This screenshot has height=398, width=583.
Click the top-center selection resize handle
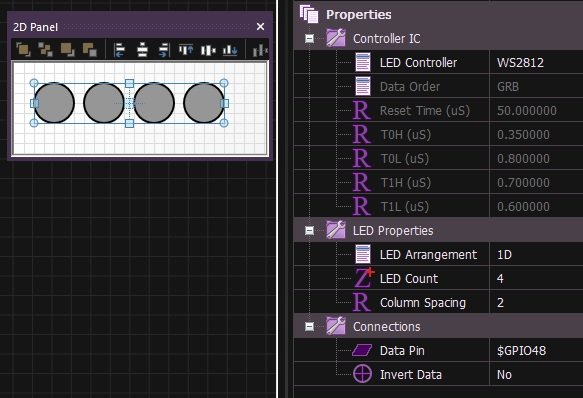129,83
